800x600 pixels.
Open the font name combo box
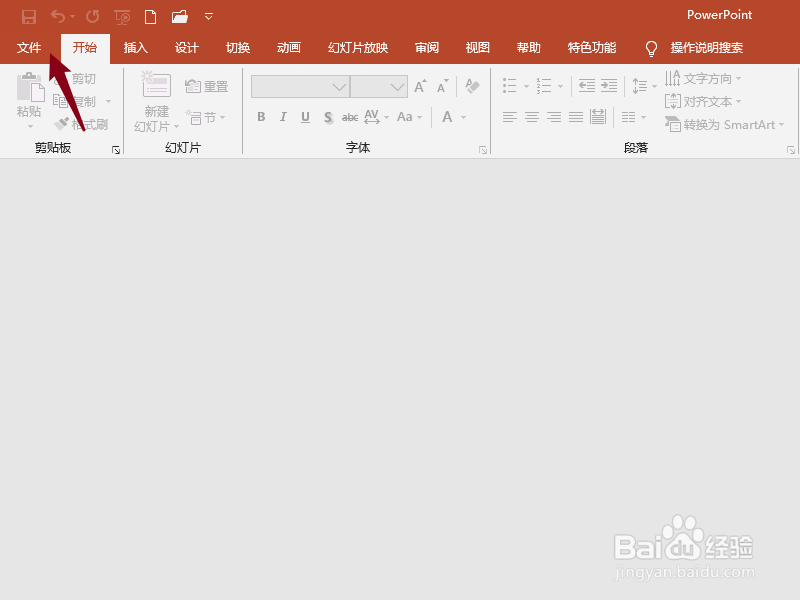tap(300, 87)
